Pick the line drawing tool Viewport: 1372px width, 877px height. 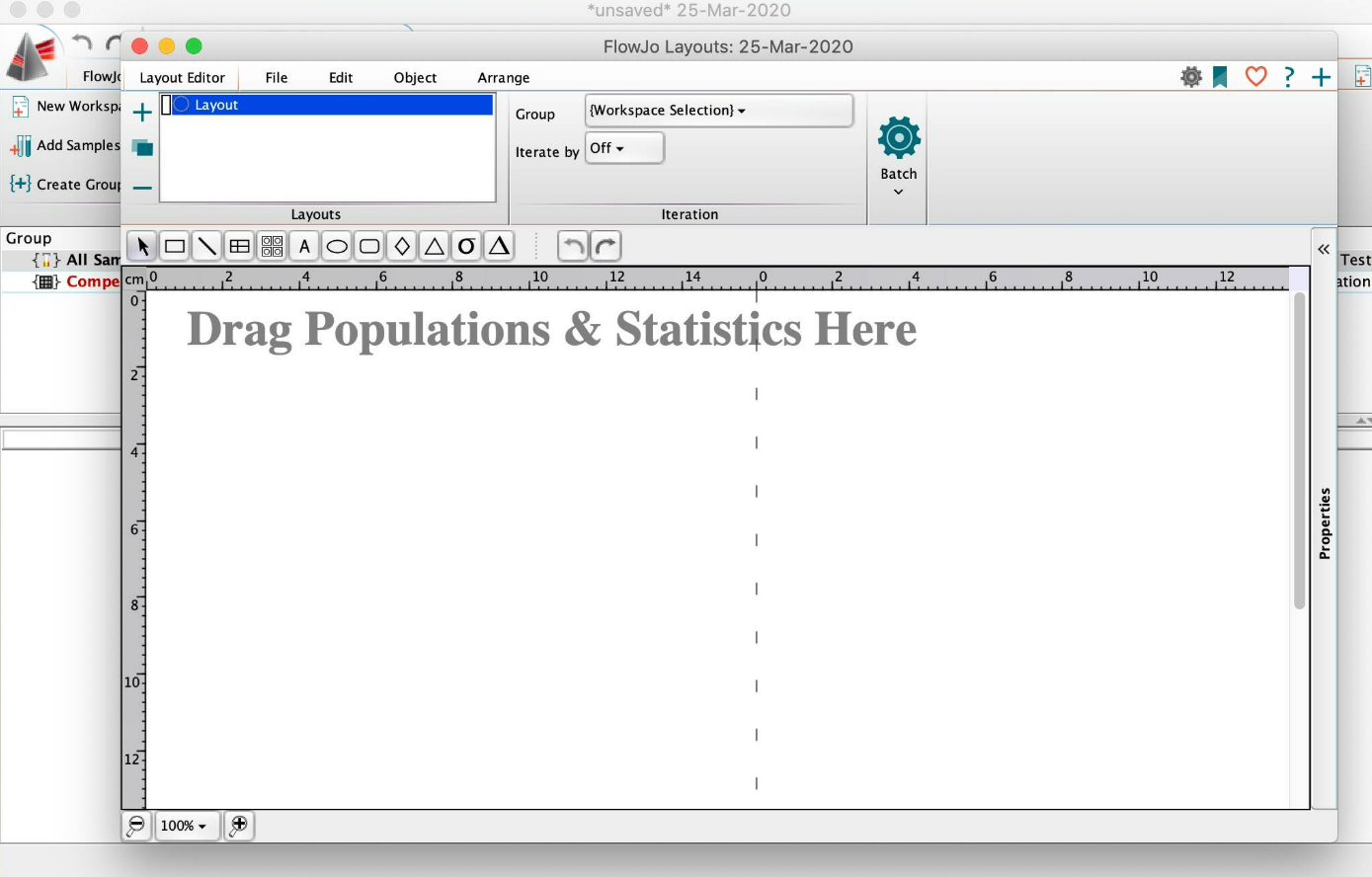point(206,246)
